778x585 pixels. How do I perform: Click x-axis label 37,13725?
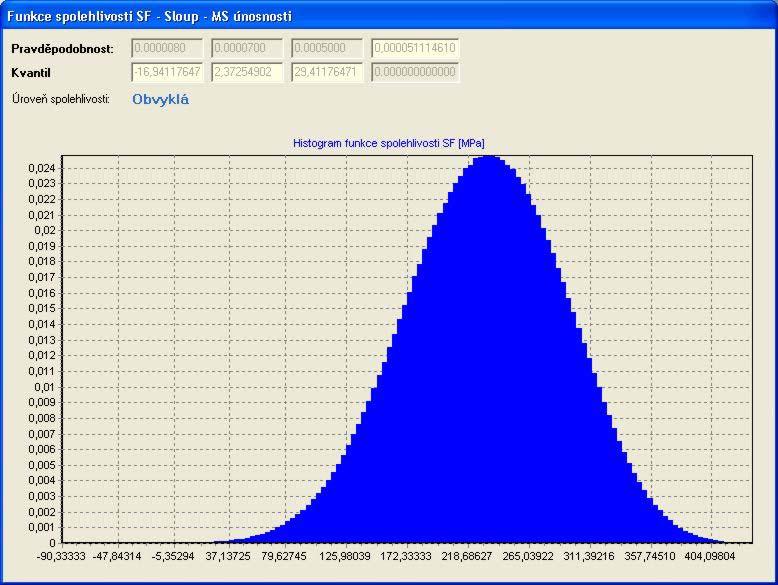click(x=228, y=556)
